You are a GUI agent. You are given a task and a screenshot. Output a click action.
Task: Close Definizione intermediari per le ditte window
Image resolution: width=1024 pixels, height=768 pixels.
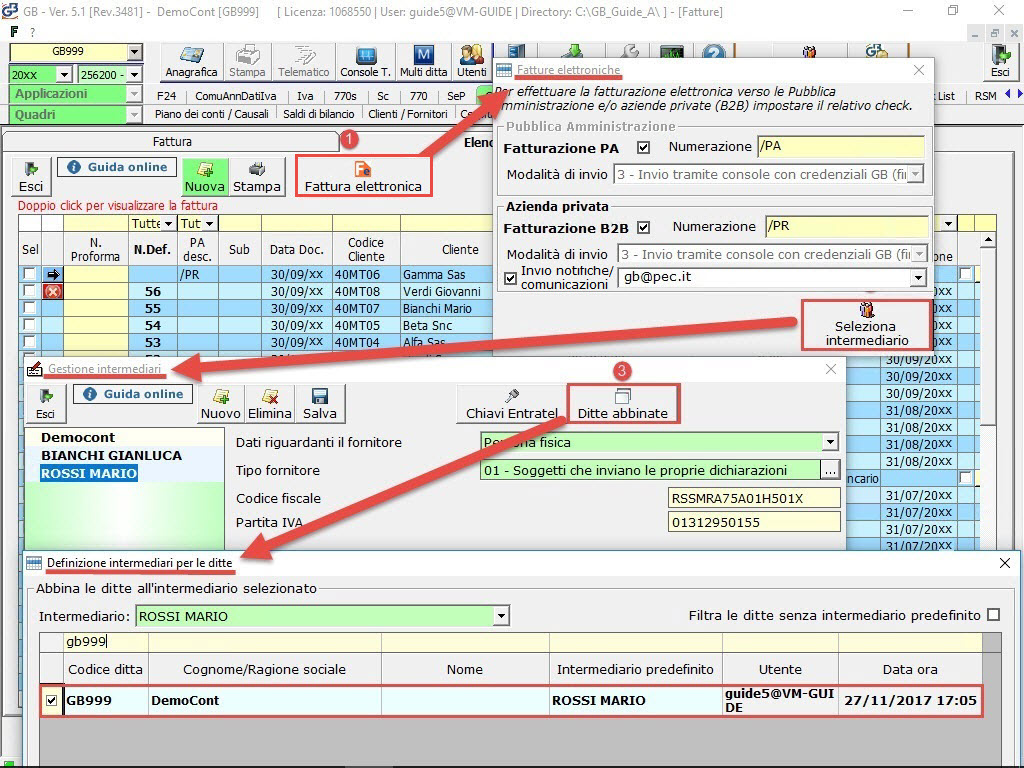[x=1005, y=563]
